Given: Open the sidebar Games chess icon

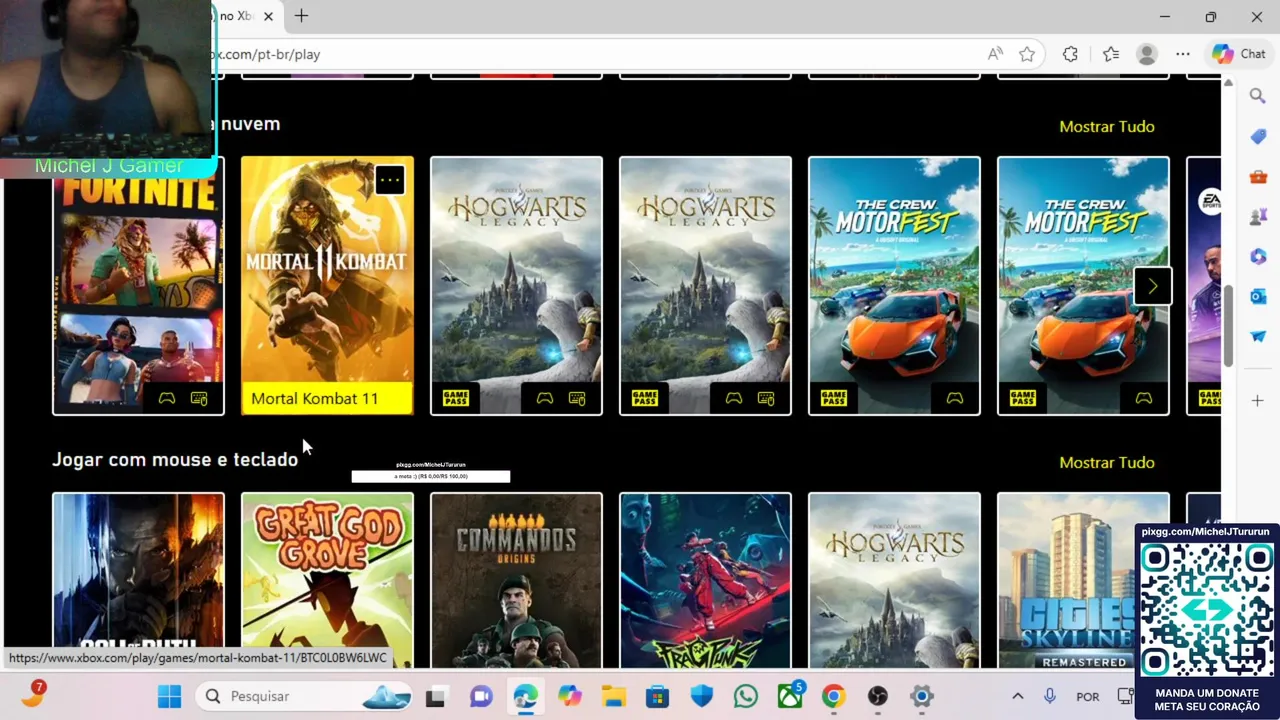Looking at the screenshot, I should point(1258,217).
